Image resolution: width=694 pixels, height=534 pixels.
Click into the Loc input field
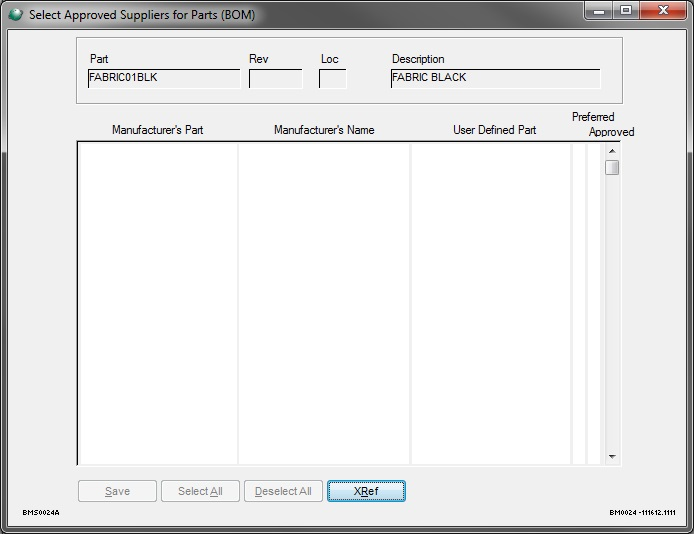332,79
